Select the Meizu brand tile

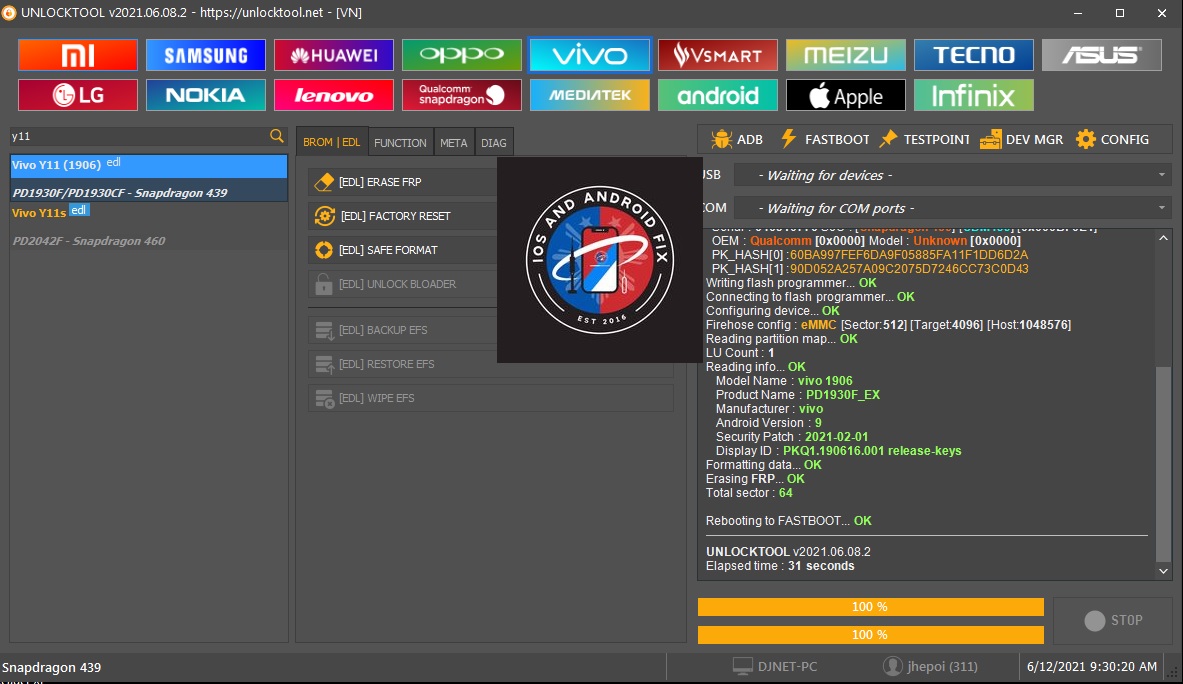(x=846, y=55)
